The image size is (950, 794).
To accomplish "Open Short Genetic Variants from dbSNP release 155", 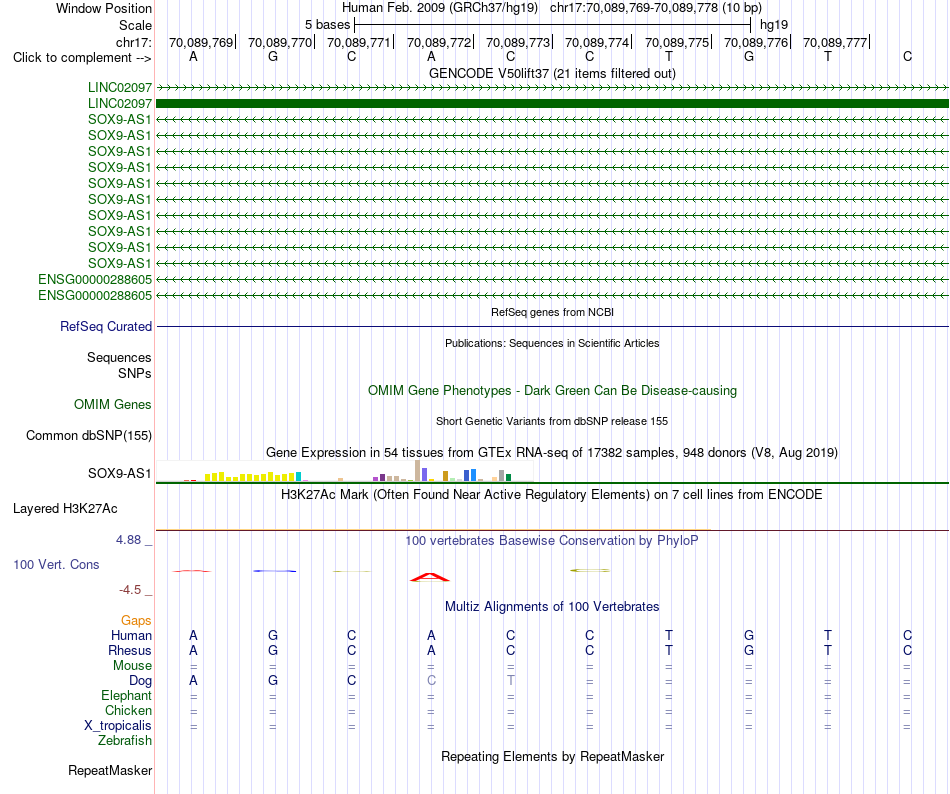I will click(x=552, y=422).
